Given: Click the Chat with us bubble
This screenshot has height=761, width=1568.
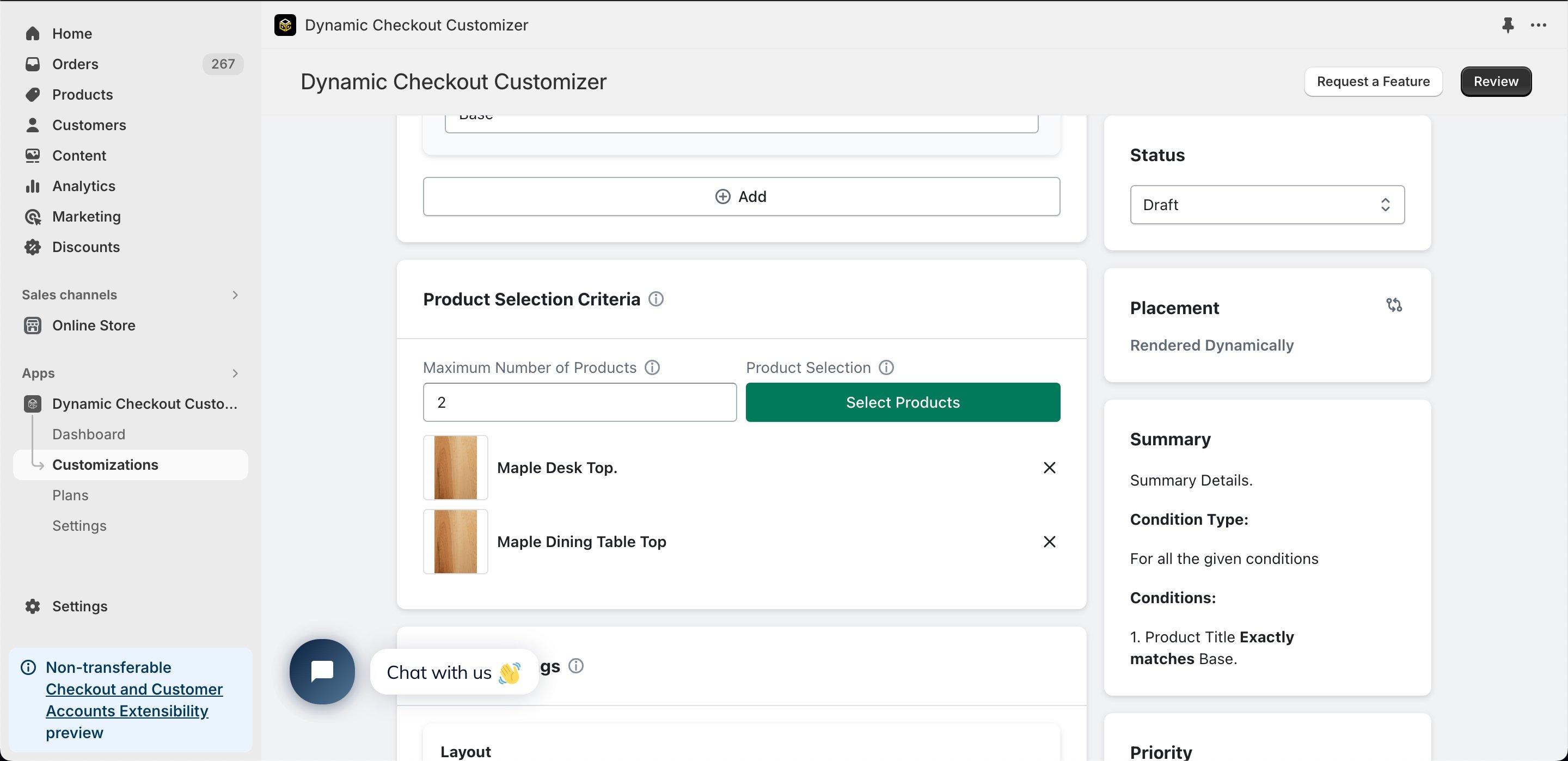Looking at the screenshot, I should [x=454, y=672].
